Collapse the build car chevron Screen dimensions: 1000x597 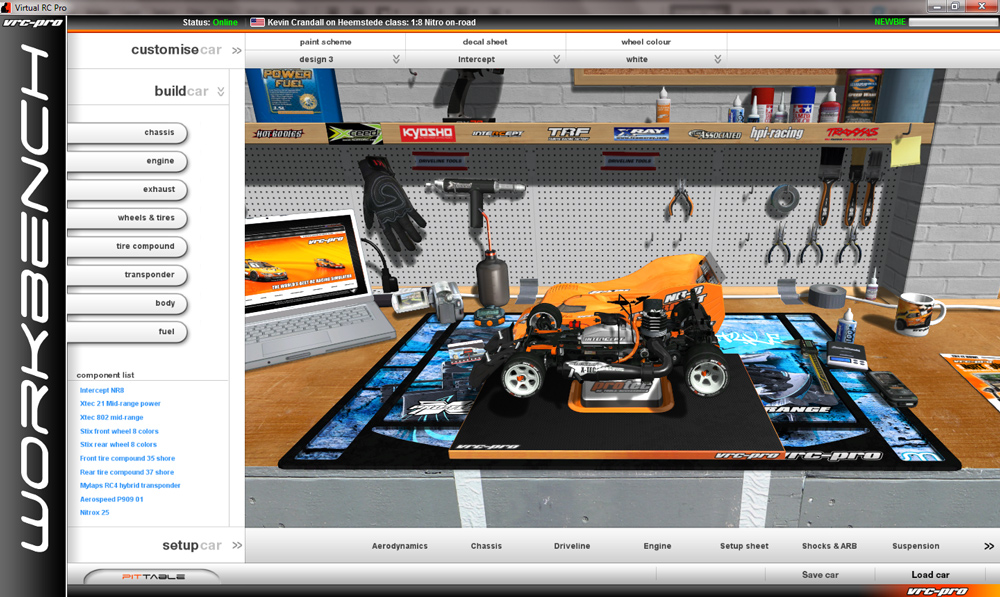[x=221, y=91]
